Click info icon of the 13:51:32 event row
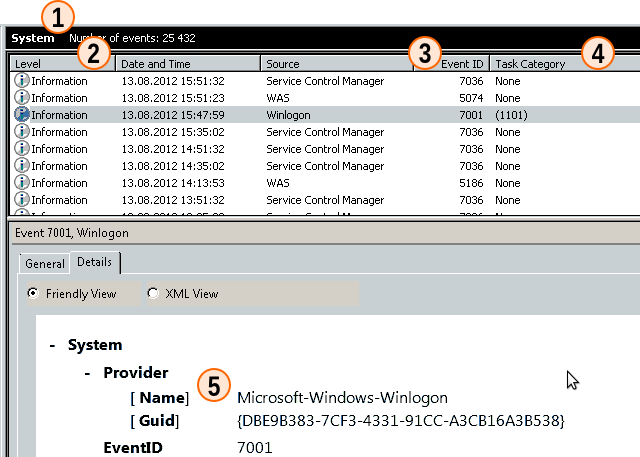The image size is (640, 457). point(22,200)
